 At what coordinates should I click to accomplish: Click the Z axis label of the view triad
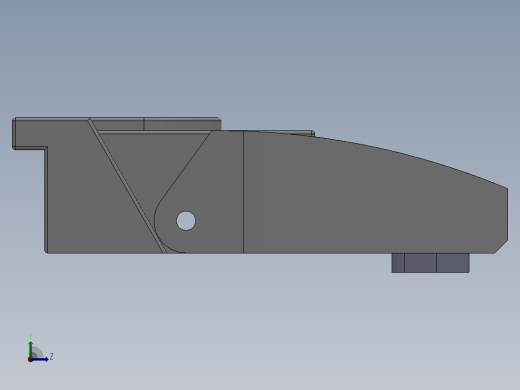pos(51,357)
